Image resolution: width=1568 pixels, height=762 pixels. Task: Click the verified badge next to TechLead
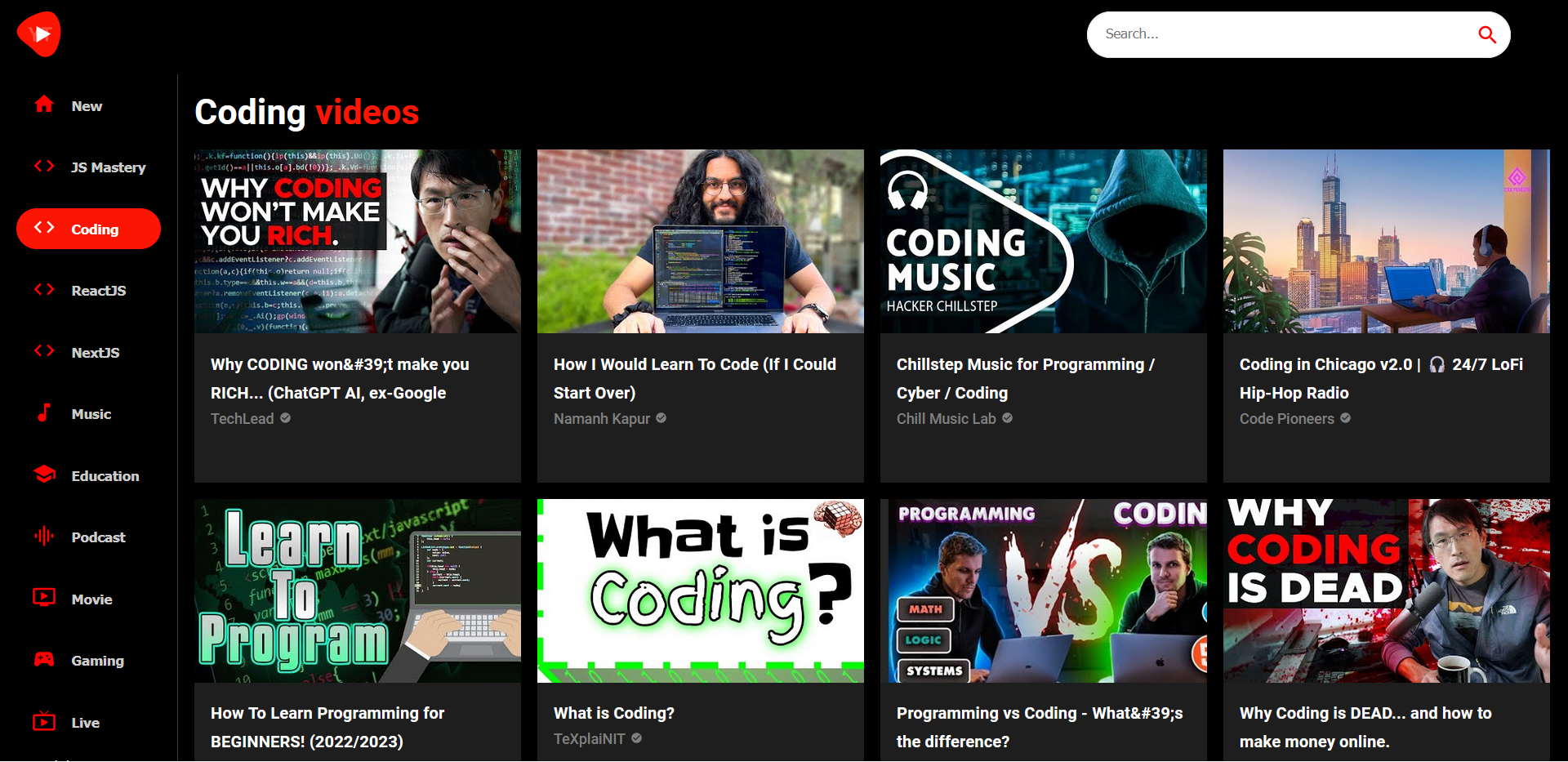(x=285, y=418)
